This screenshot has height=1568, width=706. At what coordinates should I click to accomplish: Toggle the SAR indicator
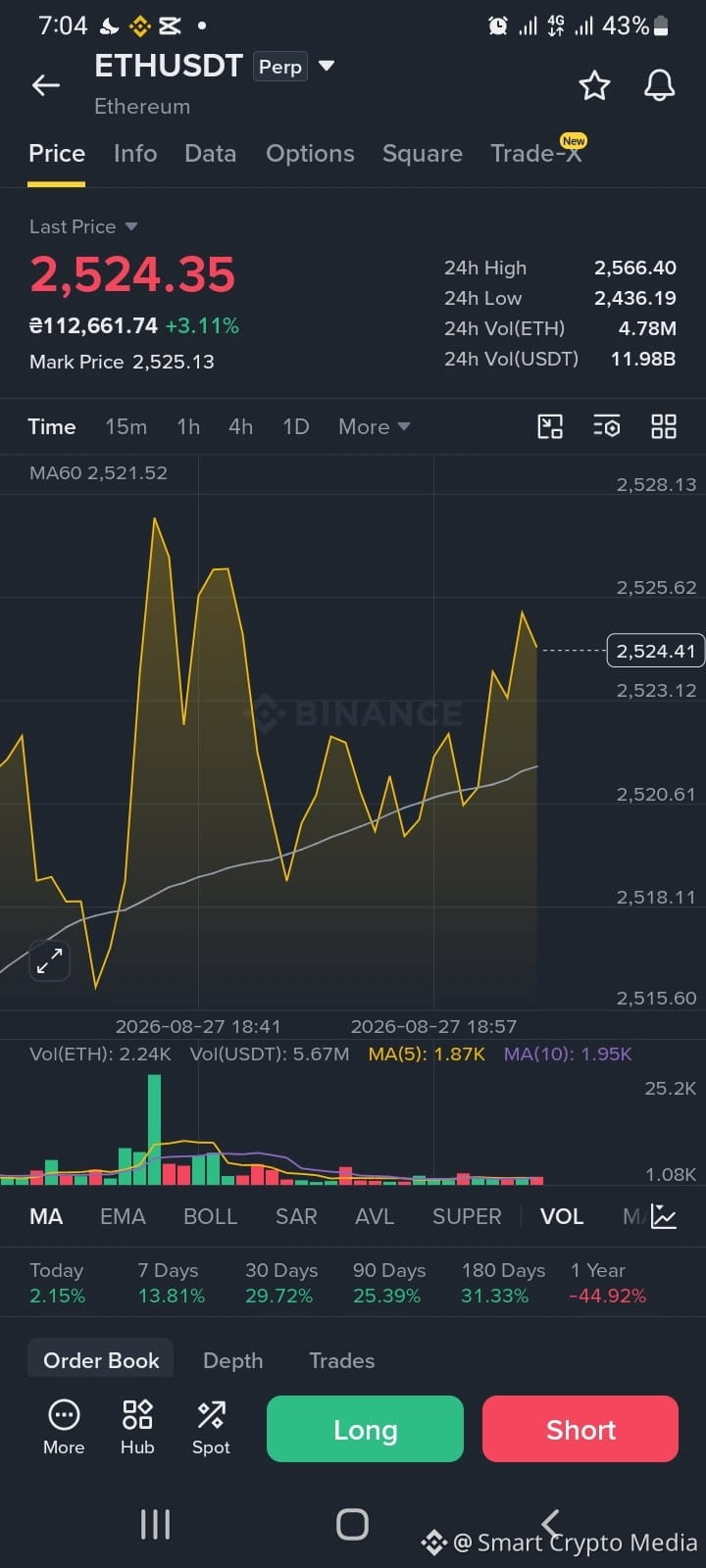point(296,1216)
